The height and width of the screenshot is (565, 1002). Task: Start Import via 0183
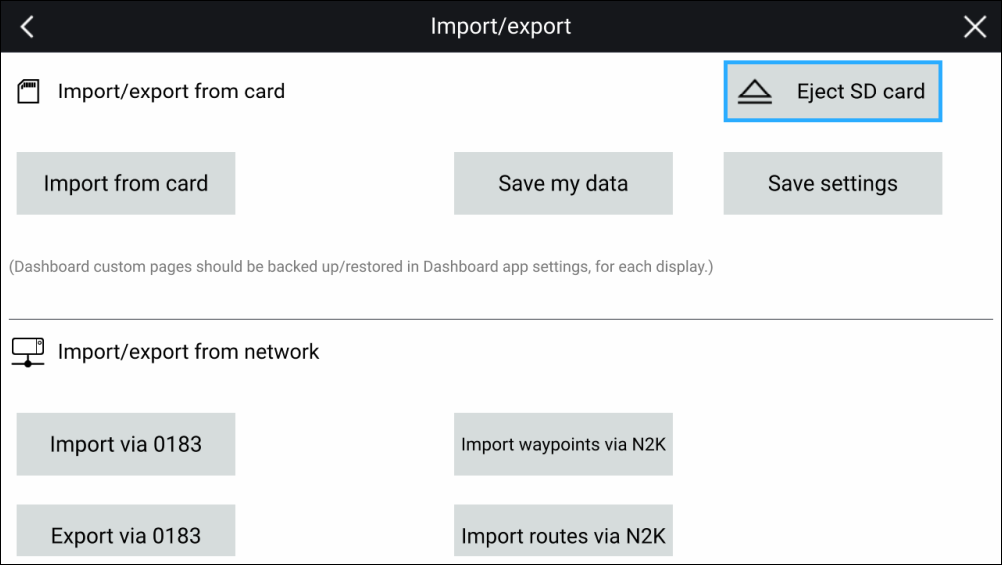pos(126,444)
